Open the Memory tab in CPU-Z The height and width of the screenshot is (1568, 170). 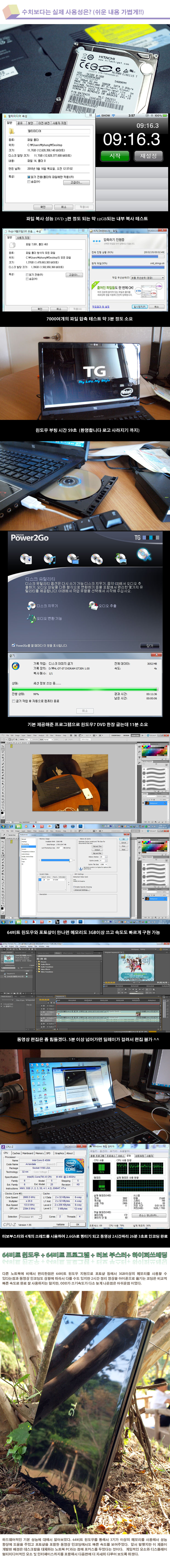click(40, 1153)
